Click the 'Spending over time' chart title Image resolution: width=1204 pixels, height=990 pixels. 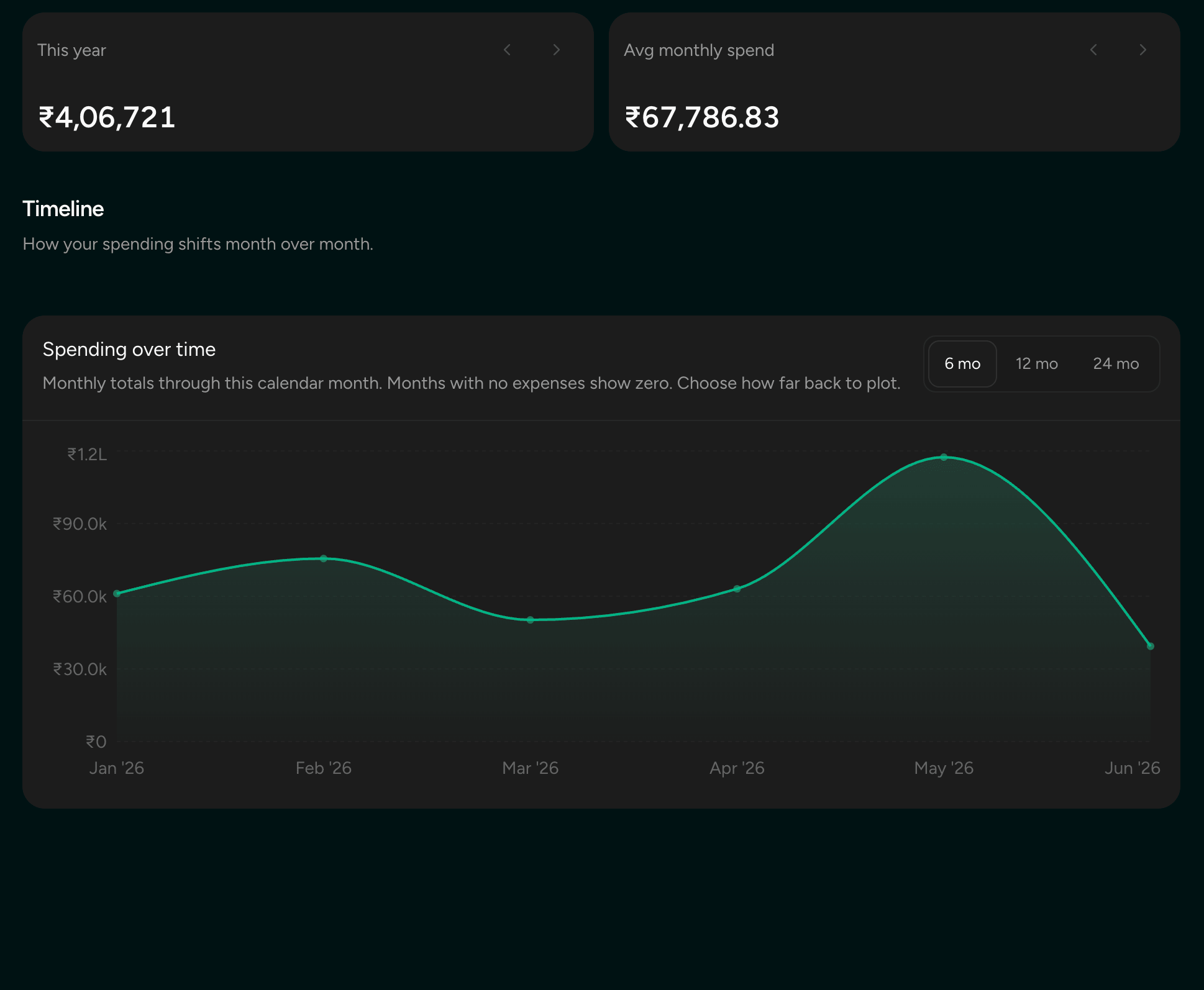tap(129, 350)
